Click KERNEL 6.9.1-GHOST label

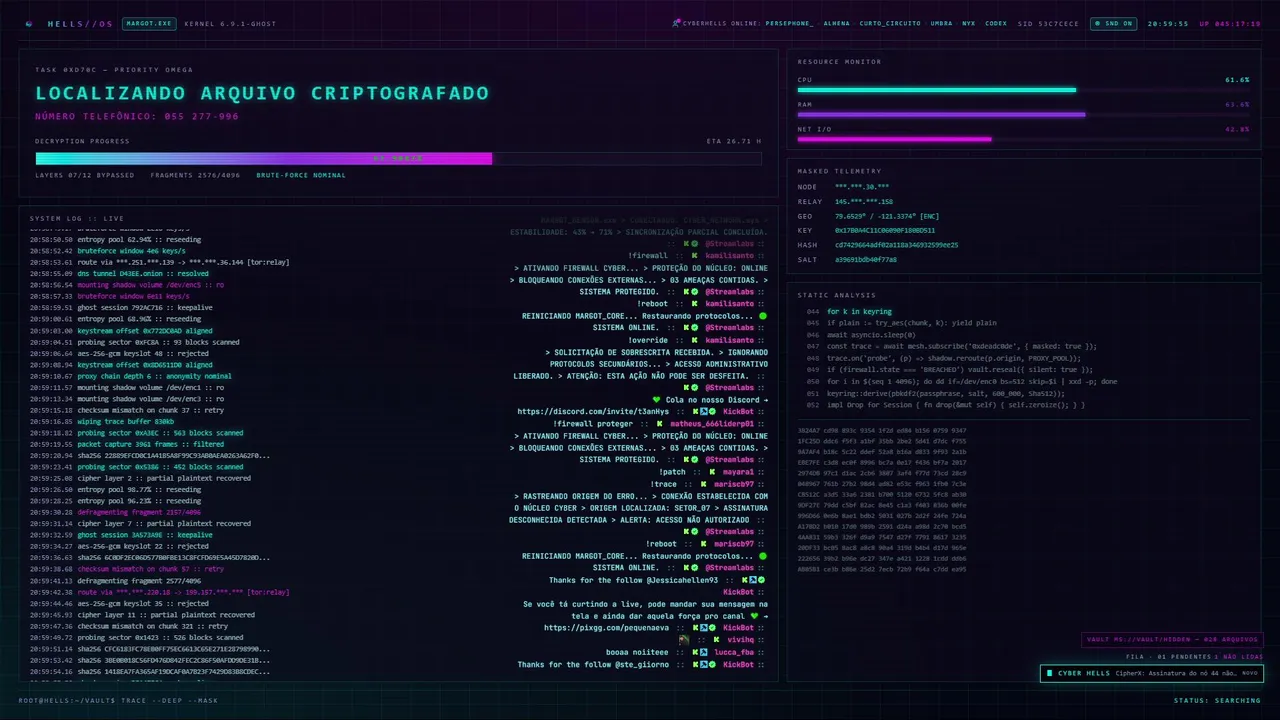pyautogui.click(x=231, y=23)
